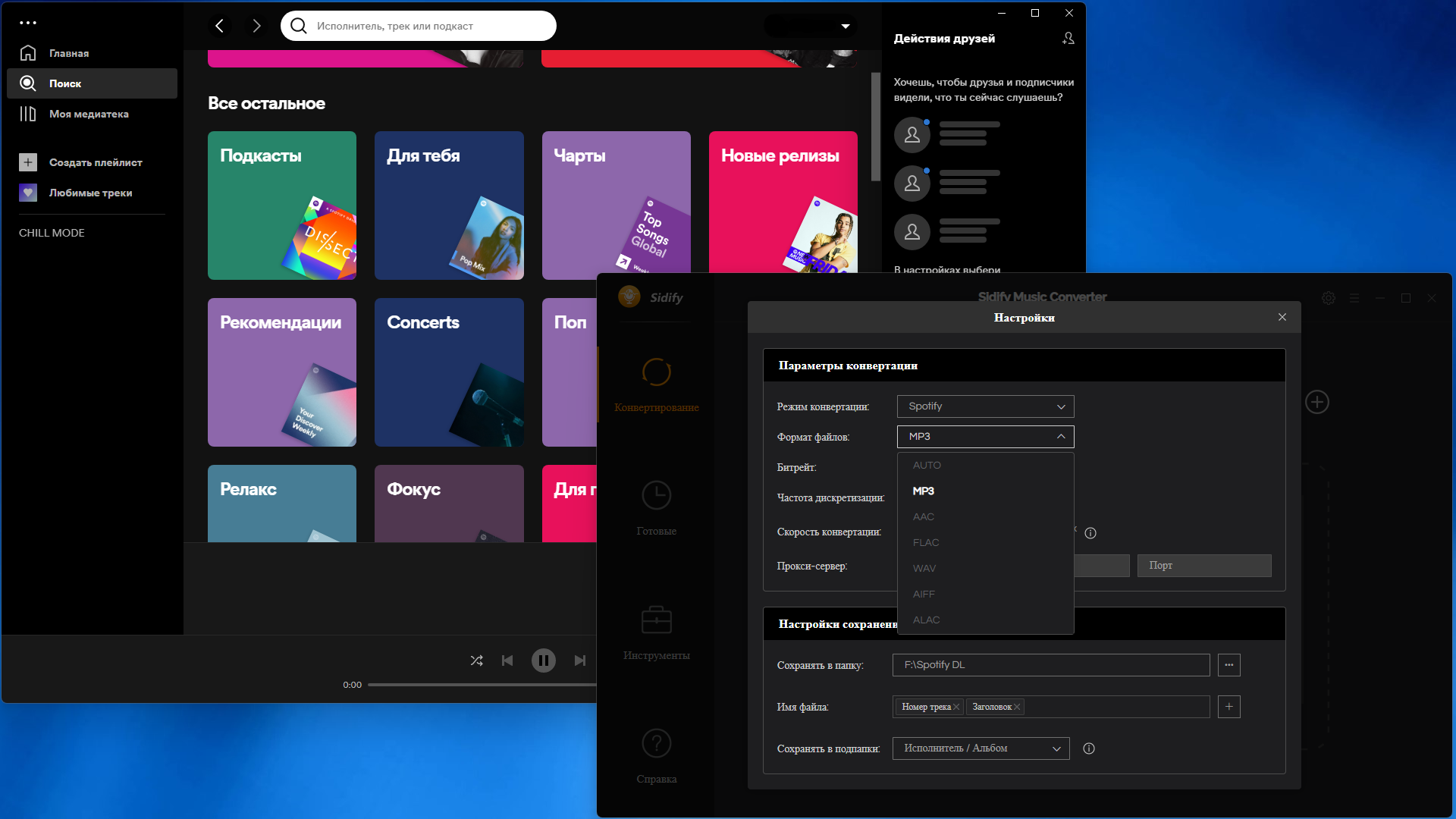Click the Sidify logo icon
Viewport: 1456px width, 819px height.
(x=629, y=297)
